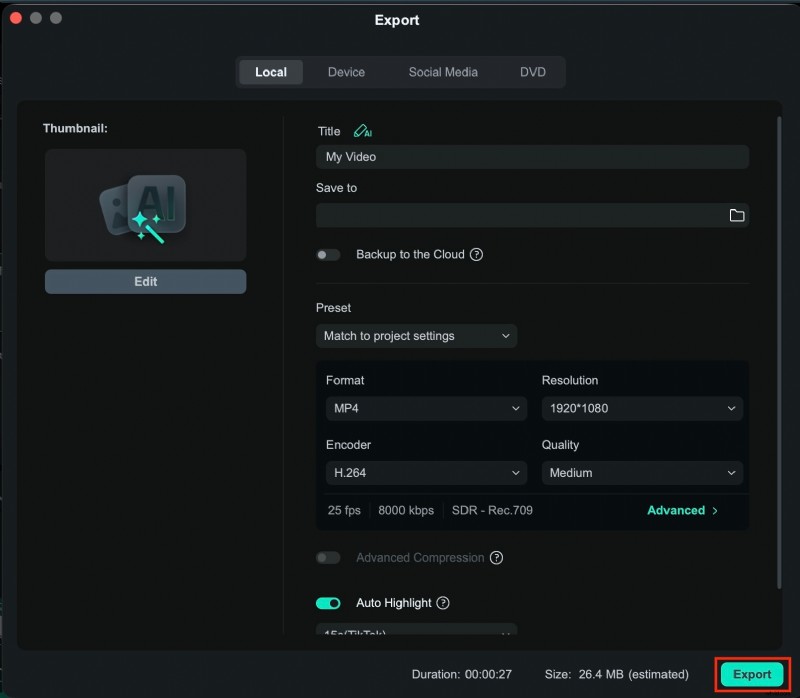Viewport: 800px width, 698px height.
Task: Switch to the Social Media tab
Action: click(x=443, y=71)
